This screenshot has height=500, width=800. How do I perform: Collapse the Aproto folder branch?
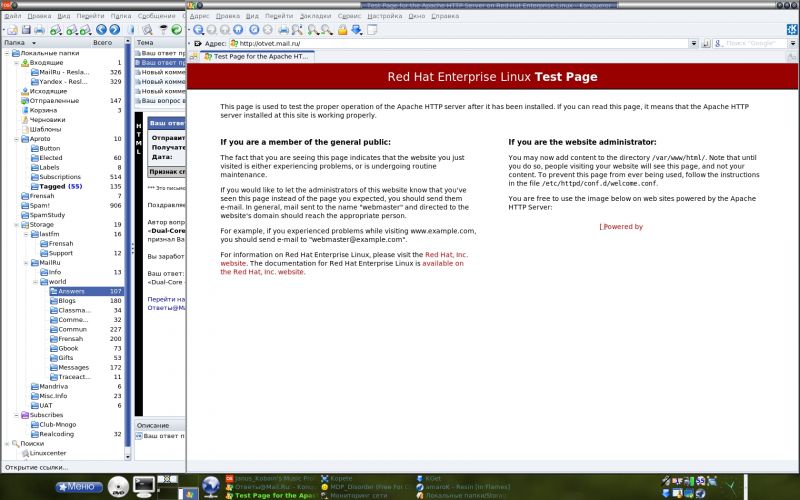[16, 139]
